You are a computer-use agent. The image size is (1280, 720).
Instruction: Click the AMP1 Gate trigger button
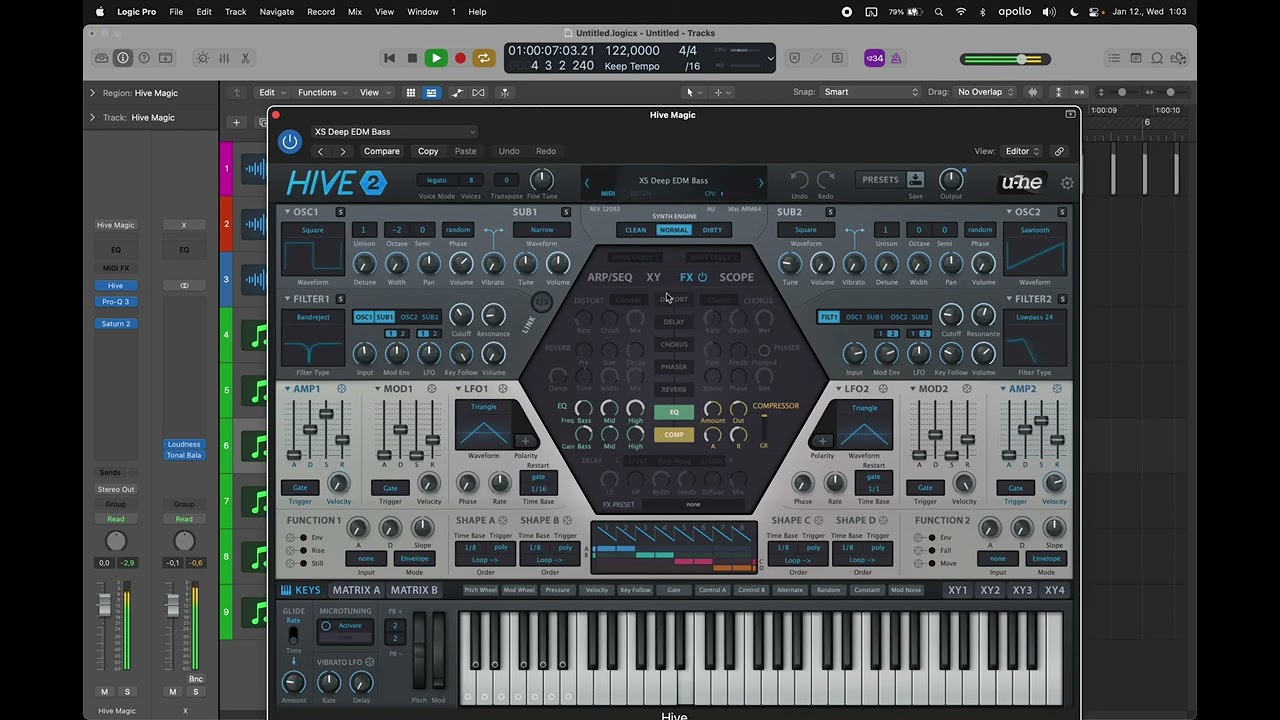300,488
